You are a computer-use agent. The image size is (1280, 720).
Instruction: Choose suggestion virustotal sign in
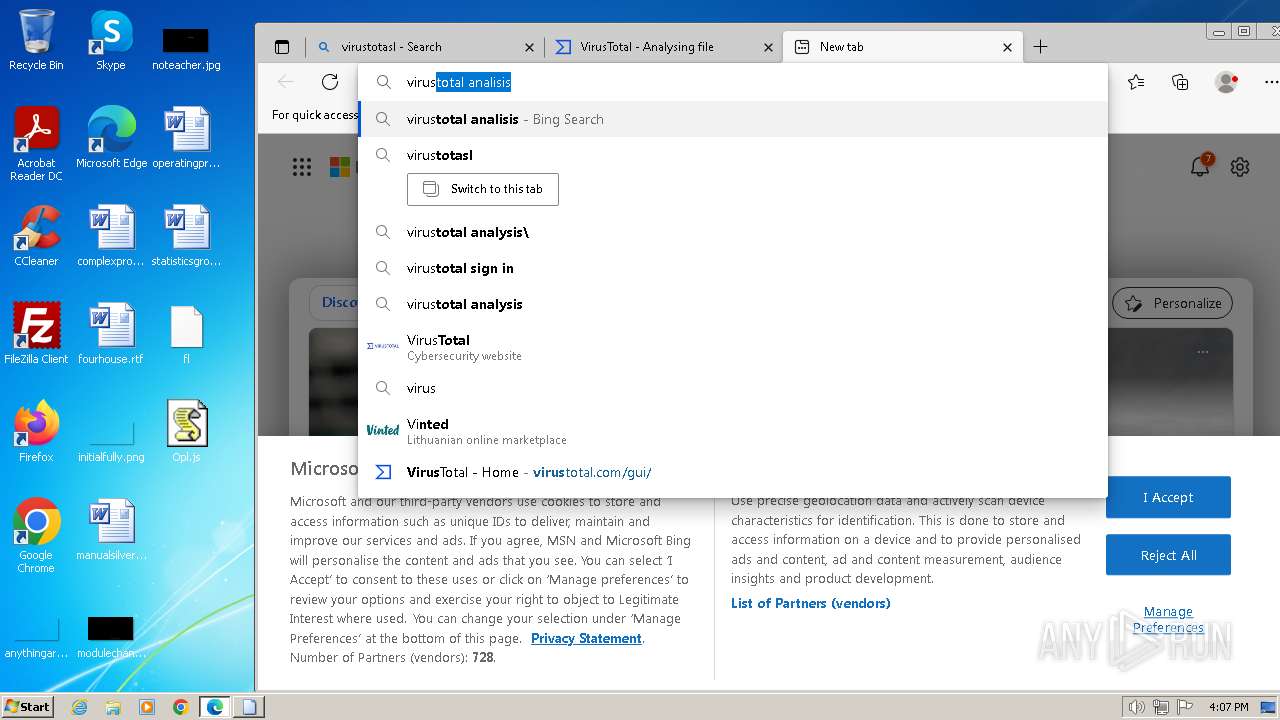pos(733,268)
